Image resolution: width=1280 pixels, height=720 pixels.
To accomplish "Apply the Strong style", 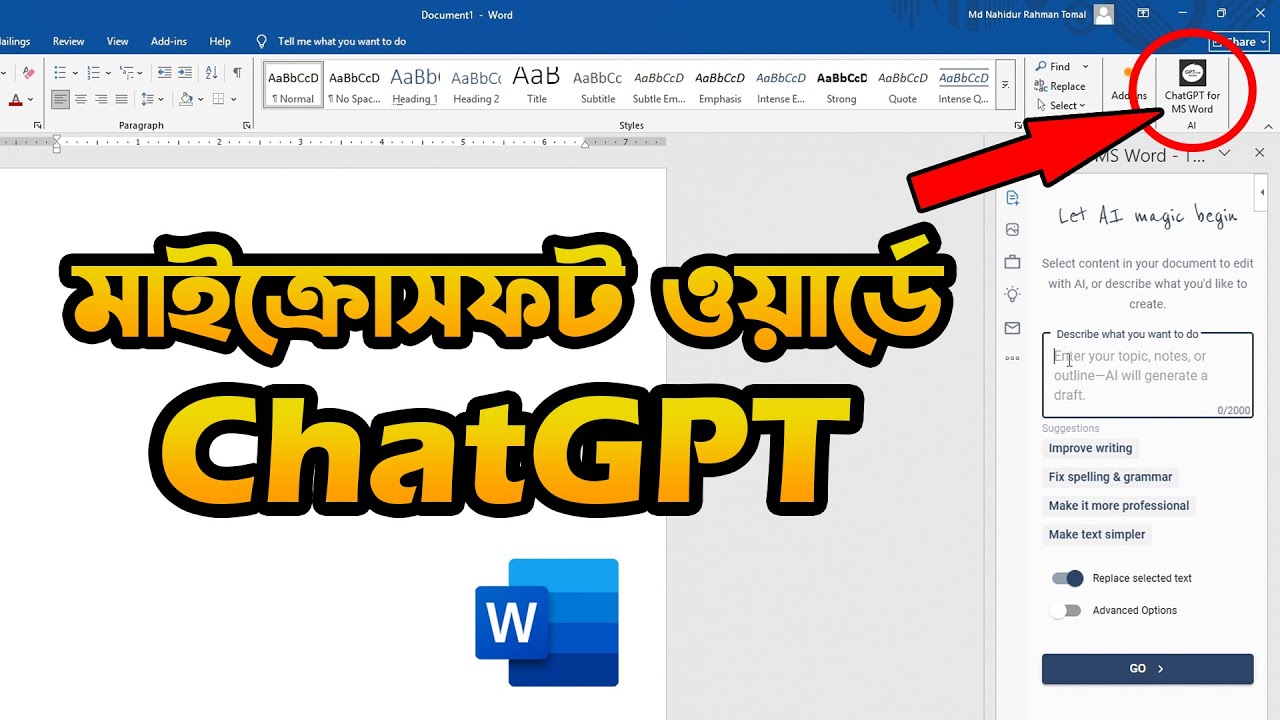I will click(842, 85).
